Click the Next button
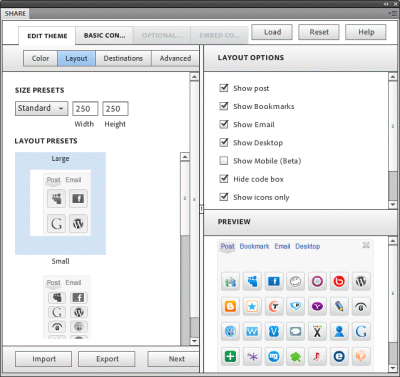Screen dimensions: 400x377 point(174,359)
